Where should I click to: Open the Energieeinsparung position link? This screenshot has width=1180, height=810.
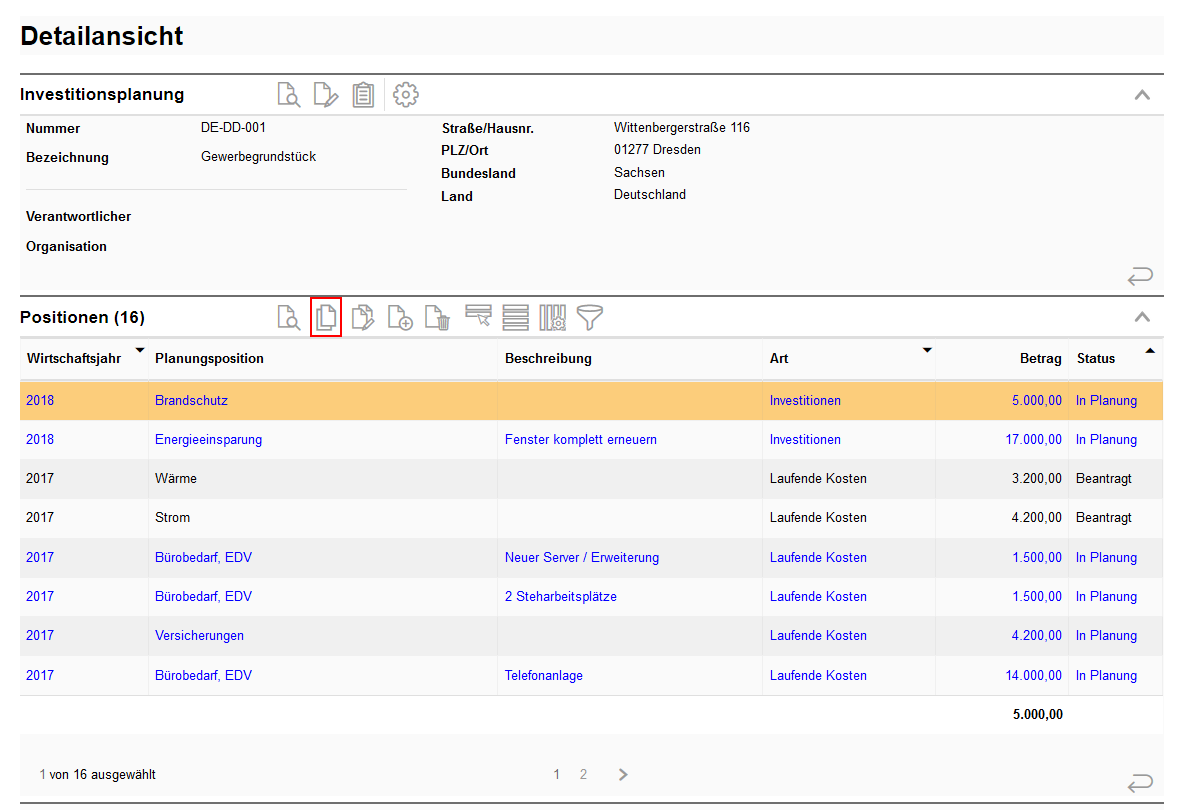coord(208,440)
